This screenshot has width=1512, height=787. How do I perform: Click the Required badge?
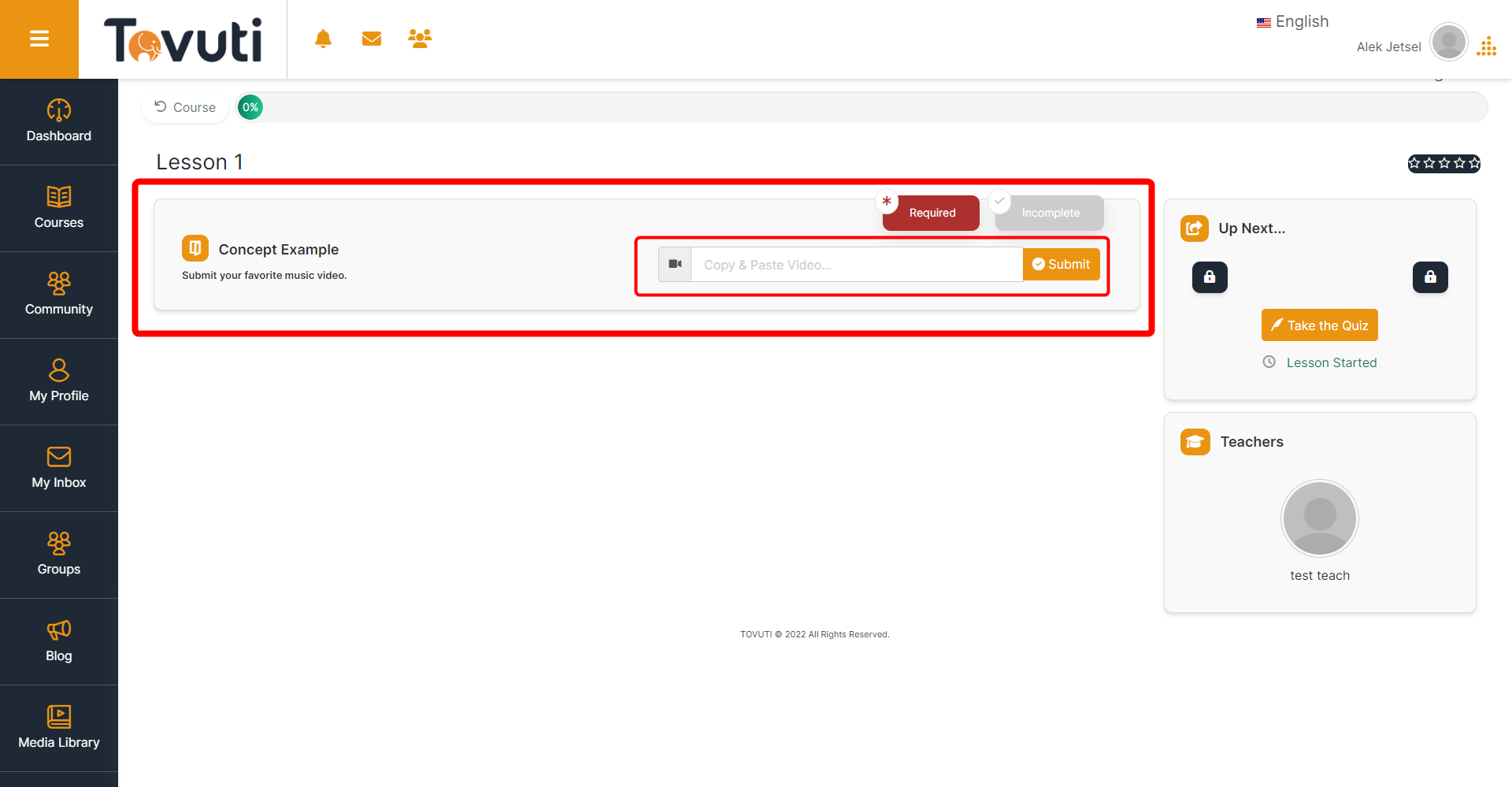[931, 213]
